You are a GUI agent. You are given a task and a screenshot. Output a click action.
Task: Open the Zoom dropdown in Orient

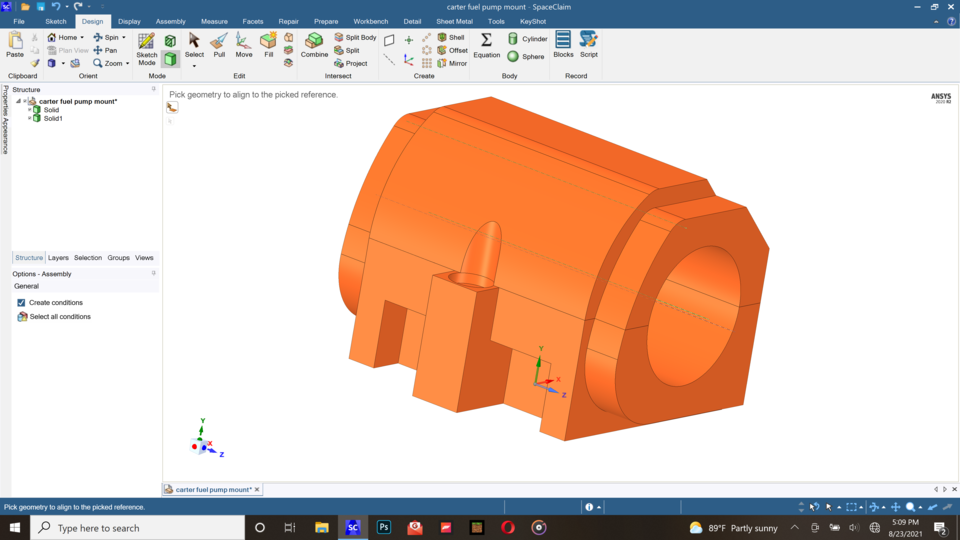(x=127, y=64)
